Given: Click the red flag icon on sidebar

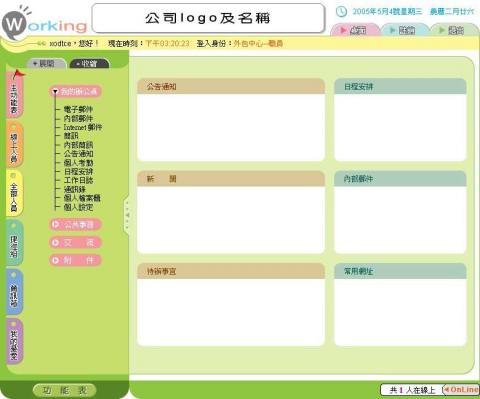Looking at the screenshot, I should pos(19,74).
